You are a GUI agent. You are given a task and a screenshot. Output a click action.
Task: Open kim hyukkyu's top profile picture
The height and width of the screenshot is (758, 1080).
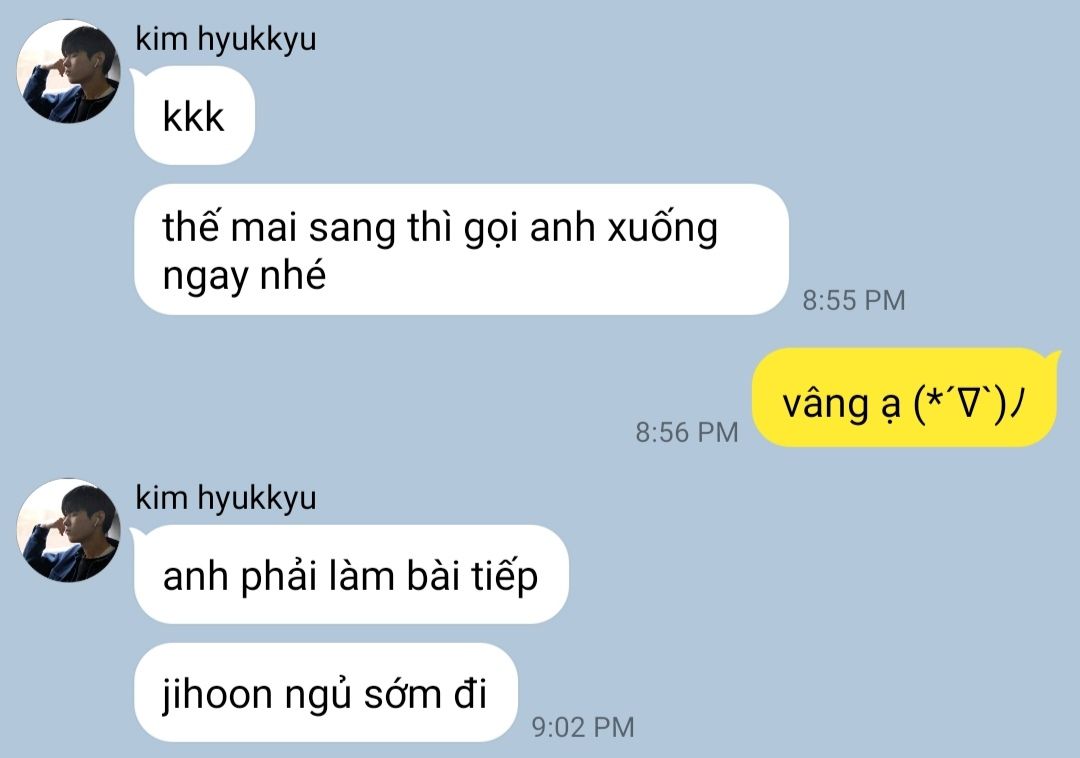[69, 72]
